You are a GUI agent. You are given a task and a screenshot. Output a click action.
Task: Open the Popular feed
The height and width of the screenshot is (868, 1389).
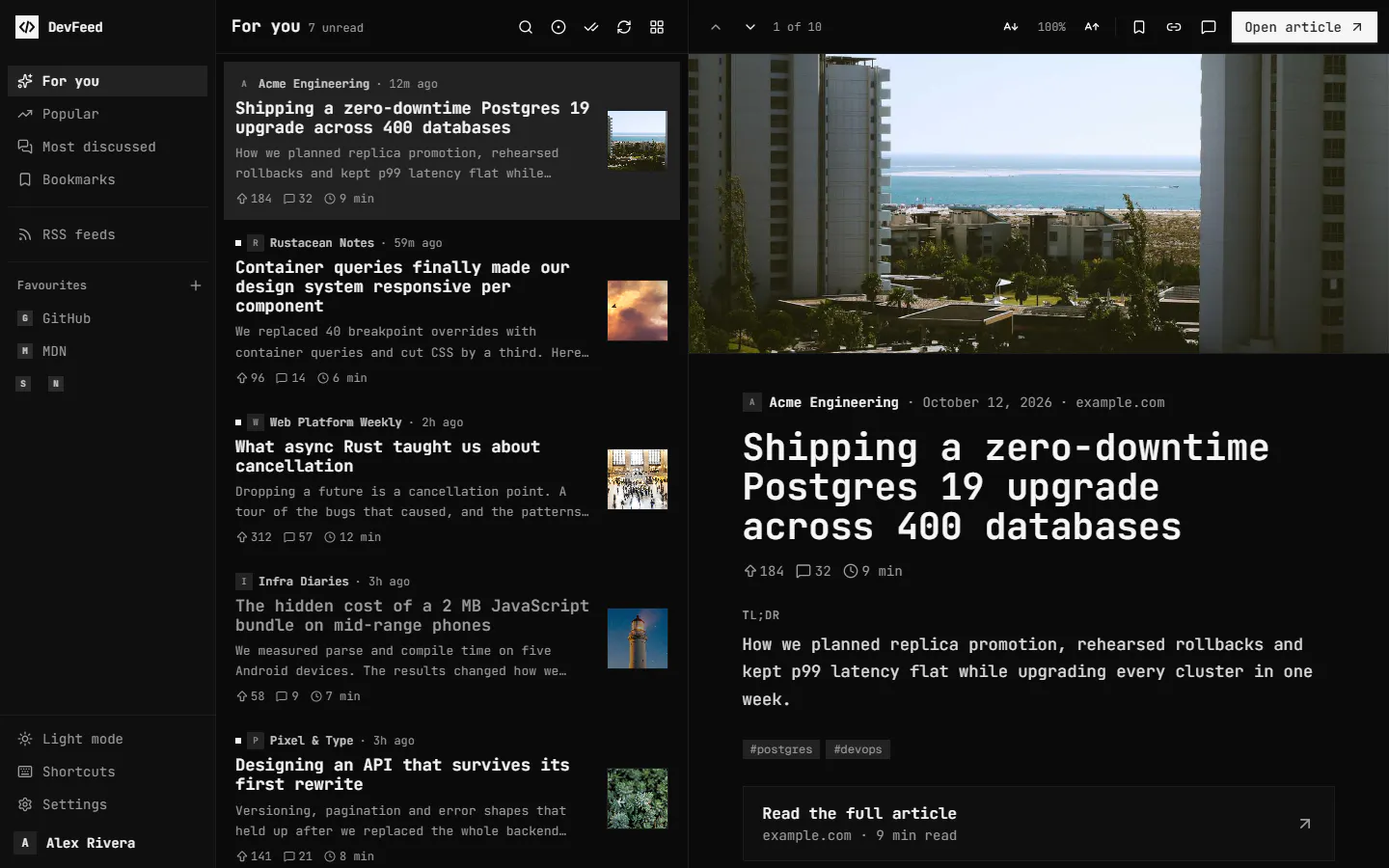(x=107, y=114)
